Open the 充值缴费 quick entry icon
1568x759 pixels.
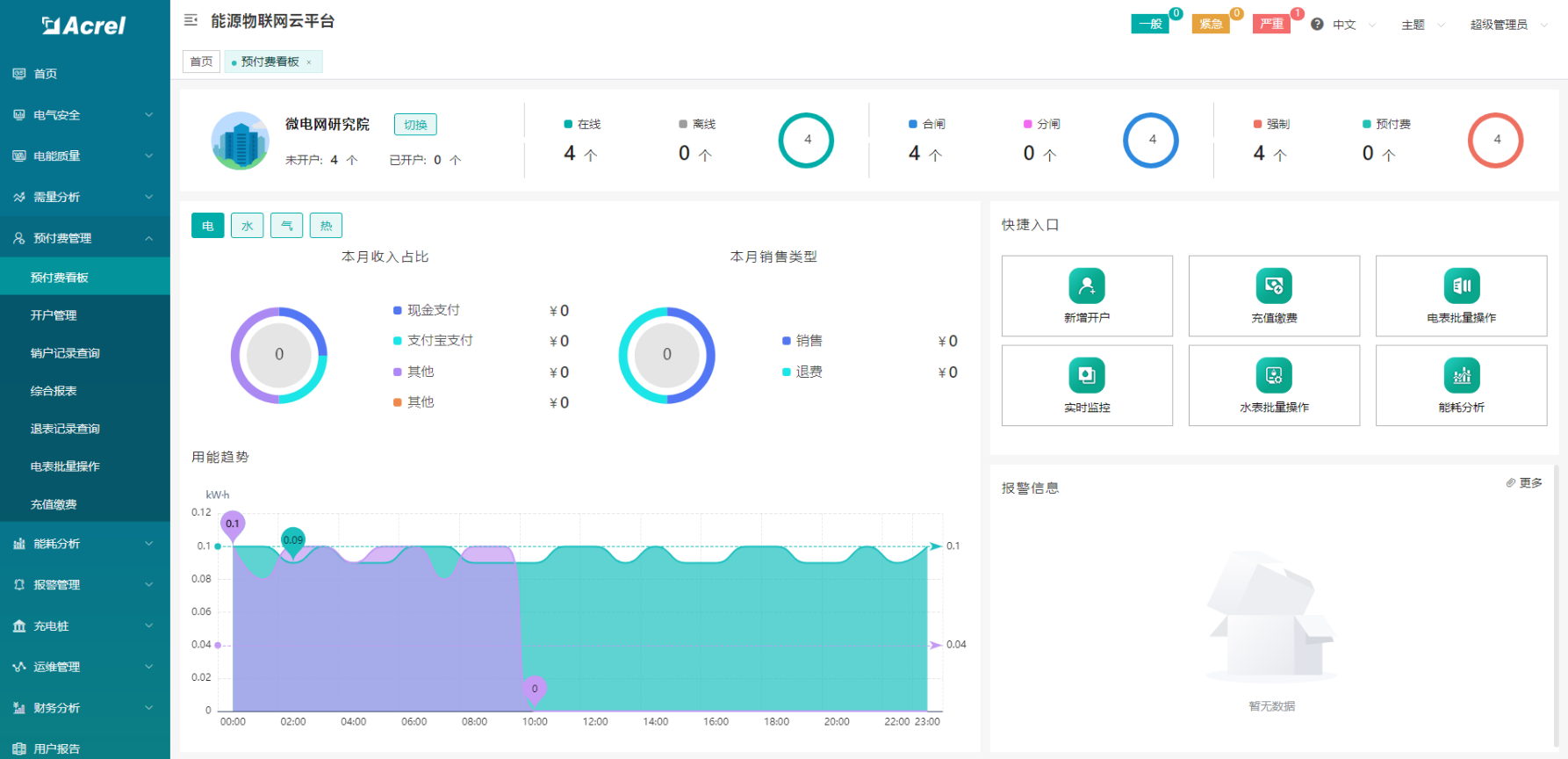(1273, 286)
